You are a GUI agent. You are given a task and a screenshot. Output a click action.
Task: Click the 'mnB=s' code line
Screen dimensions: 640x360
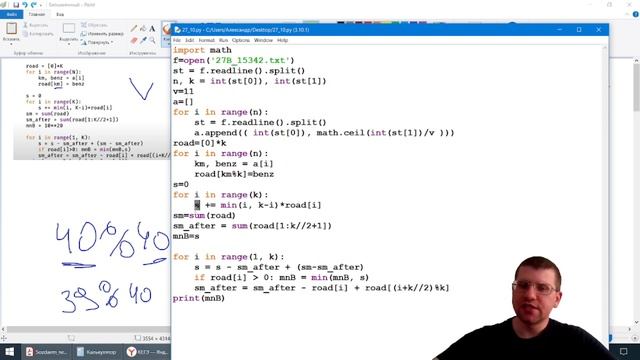pyautogui.click(x=186, y=236)
